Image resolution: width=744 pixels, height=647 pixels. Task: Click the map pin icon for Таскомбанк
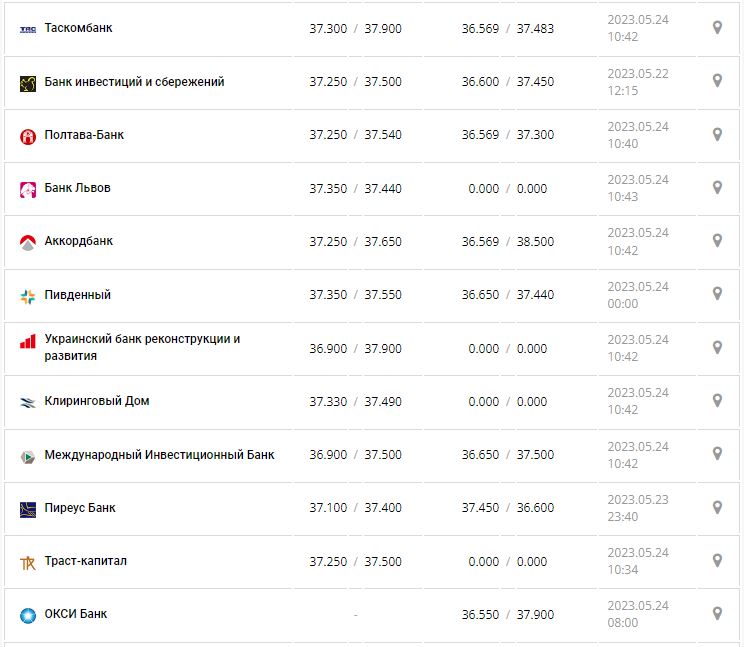coord(717,28)
